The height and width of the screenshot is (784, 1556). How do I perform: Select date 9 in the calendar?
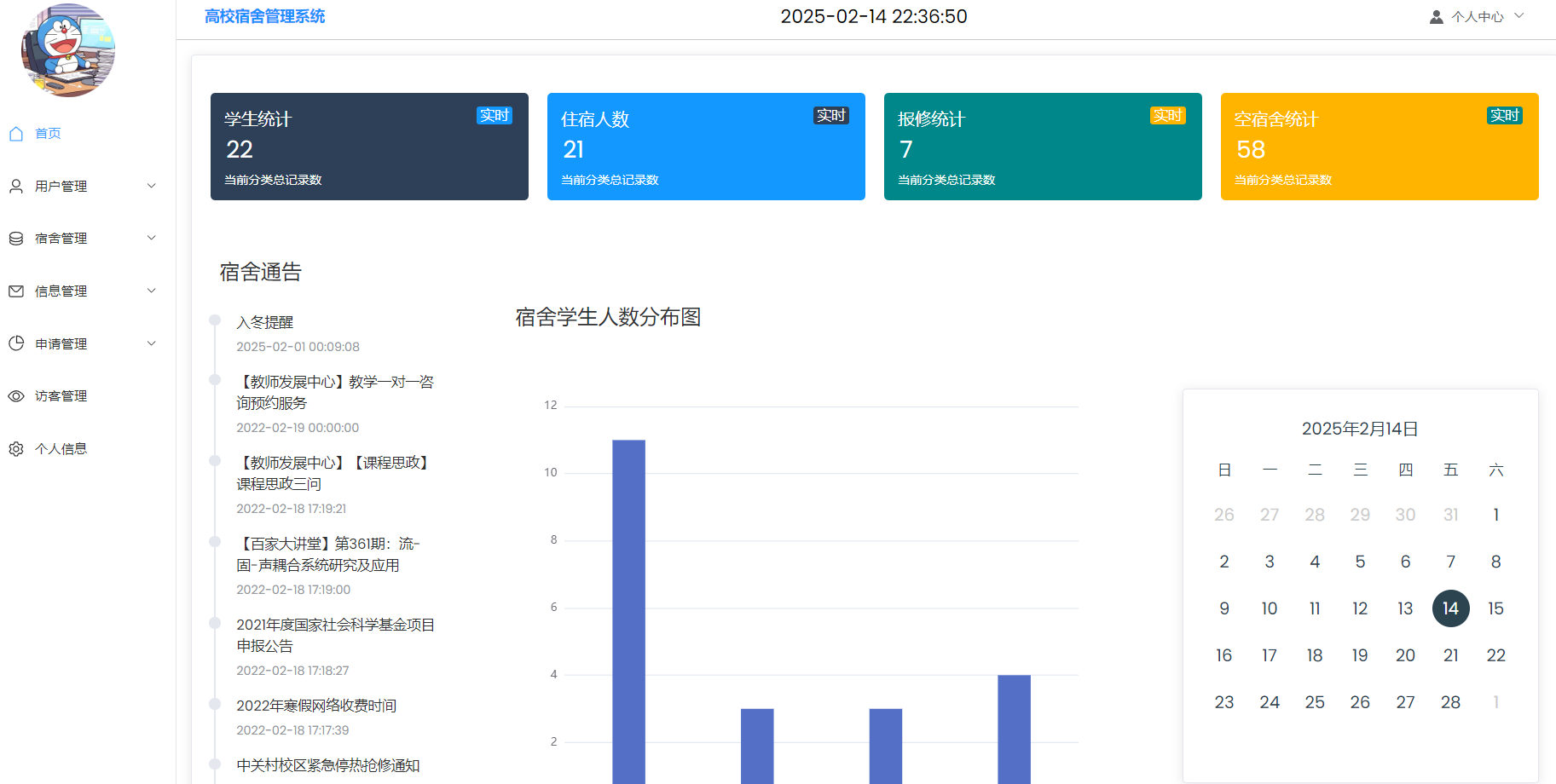(x=1224, y=608)
